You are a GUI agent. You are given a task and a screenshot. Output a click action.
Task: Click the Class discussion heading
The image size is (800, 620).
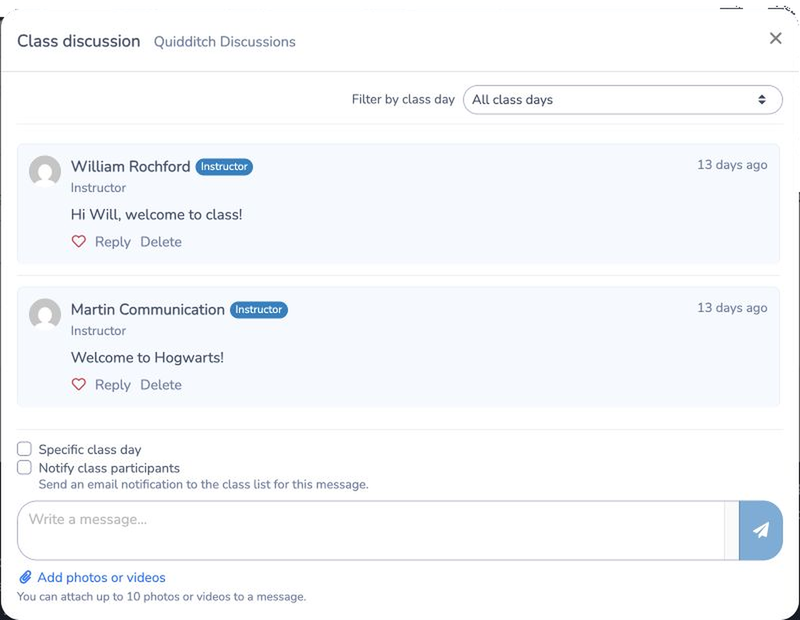click(x=79, y=41)
